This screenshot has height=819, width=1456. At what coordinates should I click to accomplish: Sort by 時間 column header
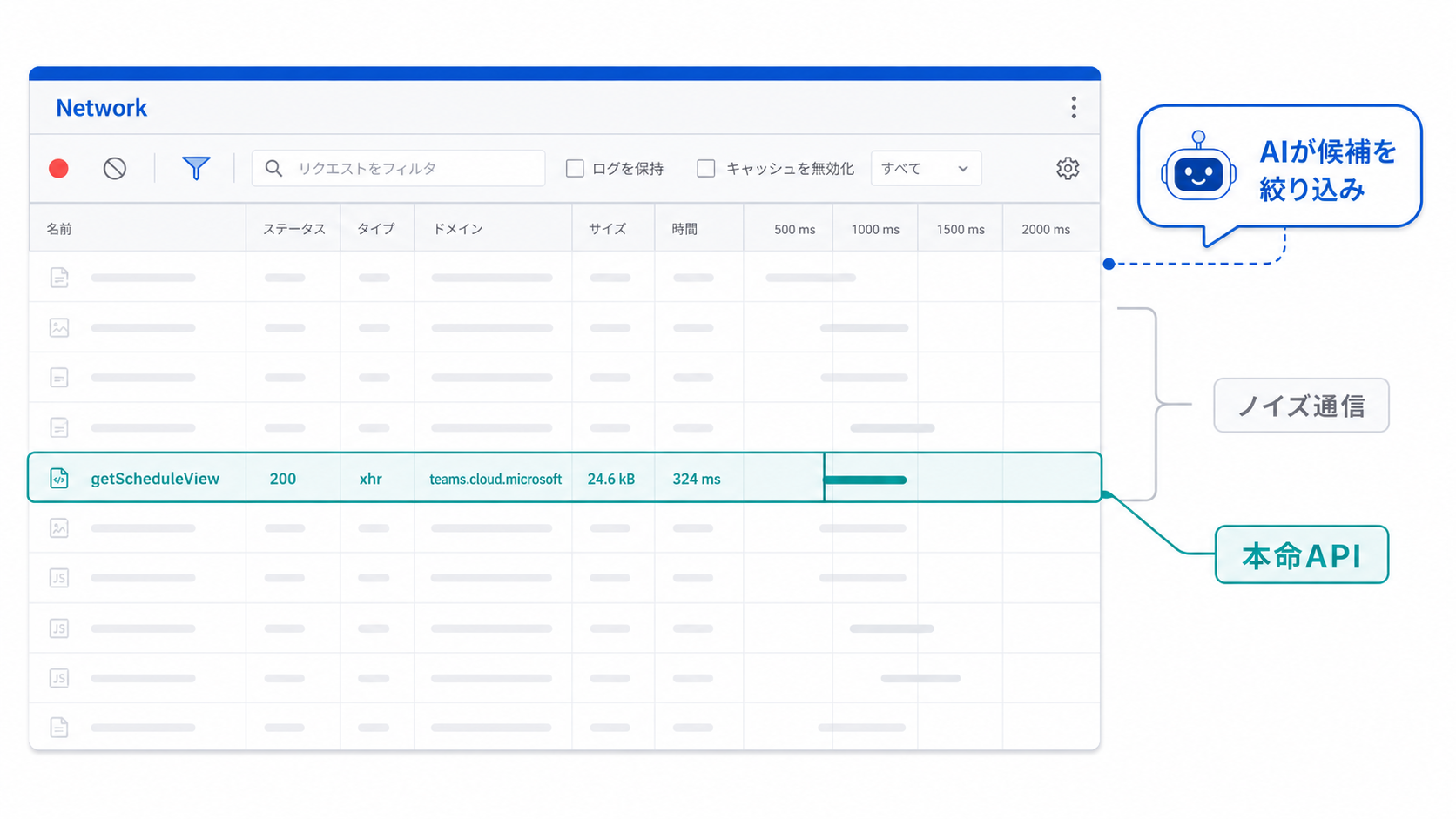click(x=684, y=229)
